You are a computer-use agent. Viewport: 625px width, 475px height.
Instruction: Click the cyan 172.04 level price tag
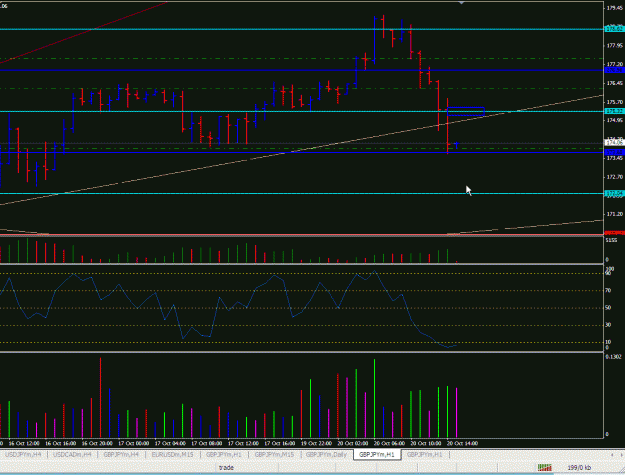[x=615, y=193]
